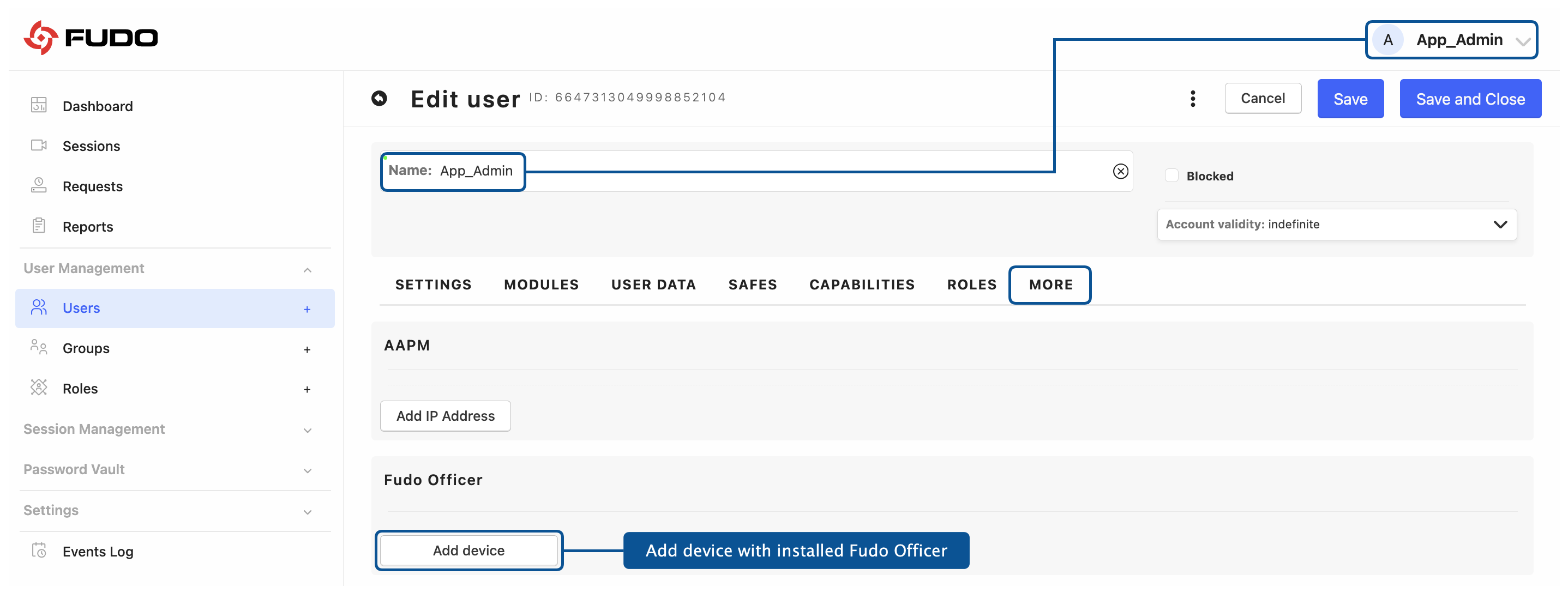Click the user ID number text
The image size is (1568, 599).
(x=640, y=98)
